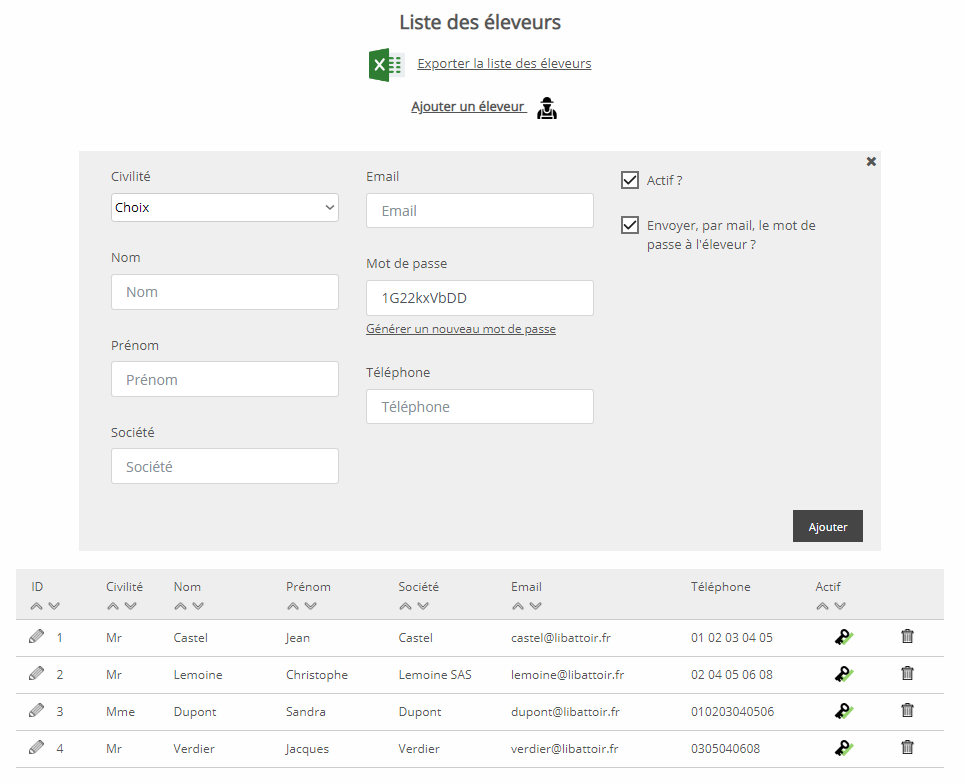Close the add breeder form panel
Image resolution: width=965 pixels, height=784 pixels.
(871, 161)
